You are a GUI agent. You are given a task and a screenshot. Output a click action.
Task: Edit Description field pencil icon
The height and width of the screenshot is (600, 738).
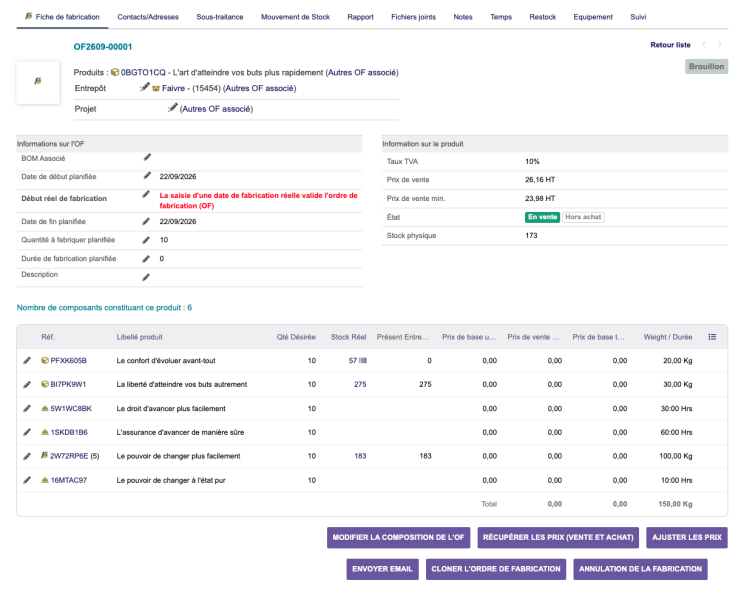tap(146, 277)
